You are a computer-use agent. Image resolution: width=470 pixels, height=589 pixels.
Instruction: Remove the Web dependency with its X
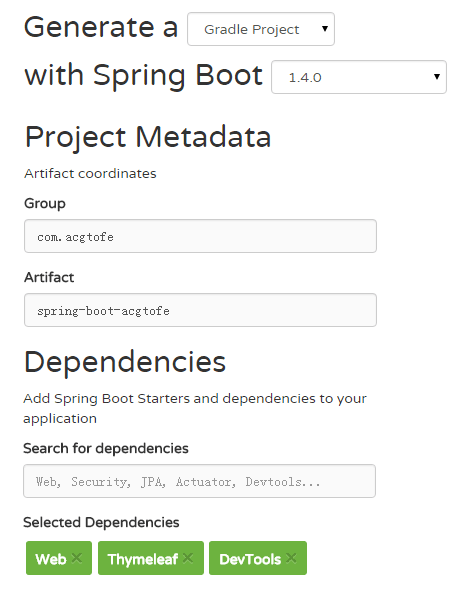77,558
